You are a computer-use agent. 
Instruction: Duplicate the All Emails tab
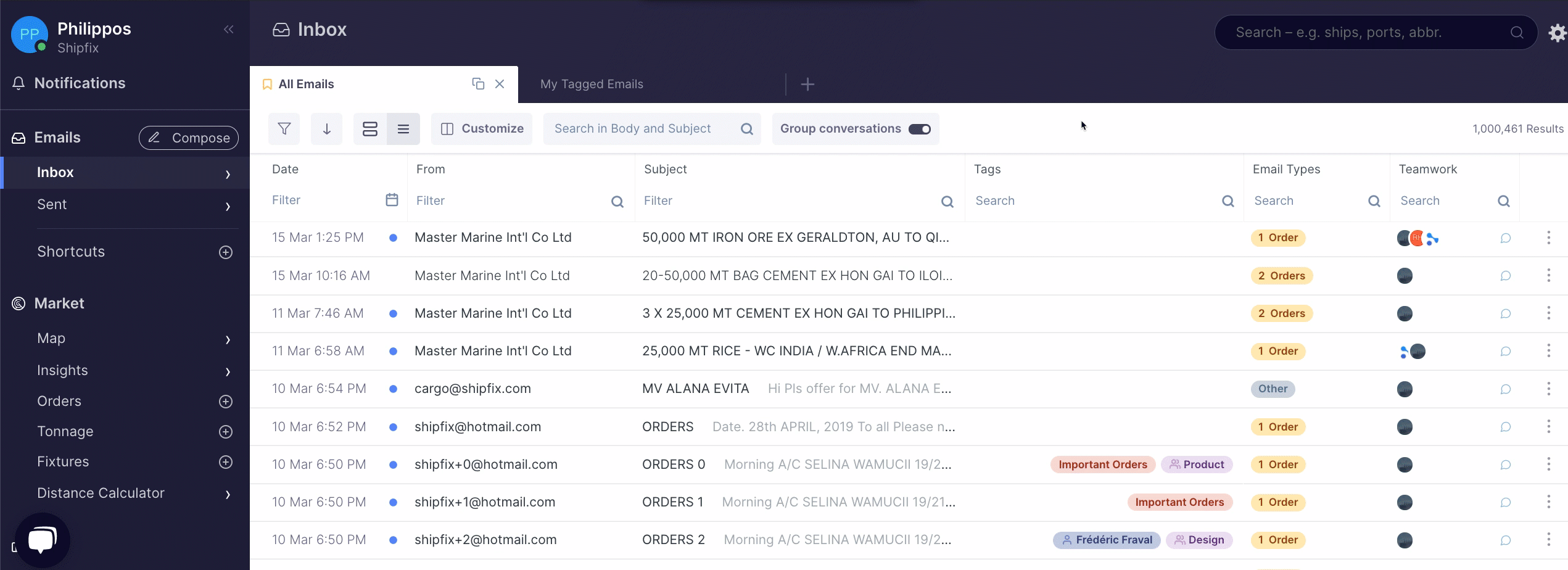coord(478,84)
